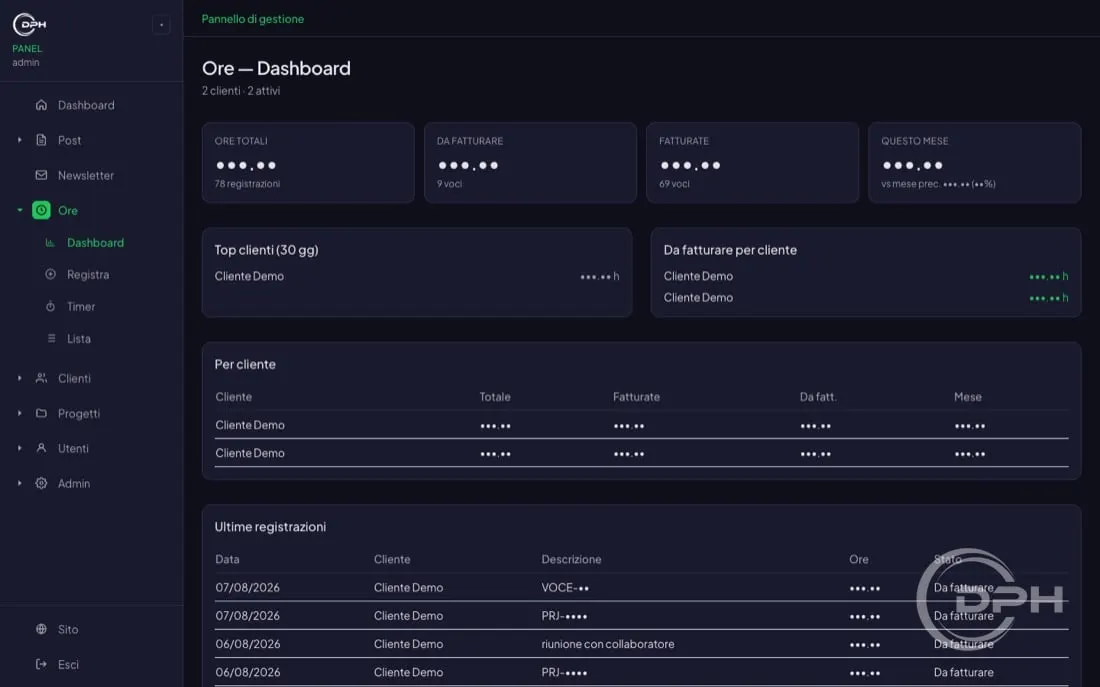Viewport: 1100px width, 687px height.
Task: Open the Timer sub-item label
Action: point(81,307)
